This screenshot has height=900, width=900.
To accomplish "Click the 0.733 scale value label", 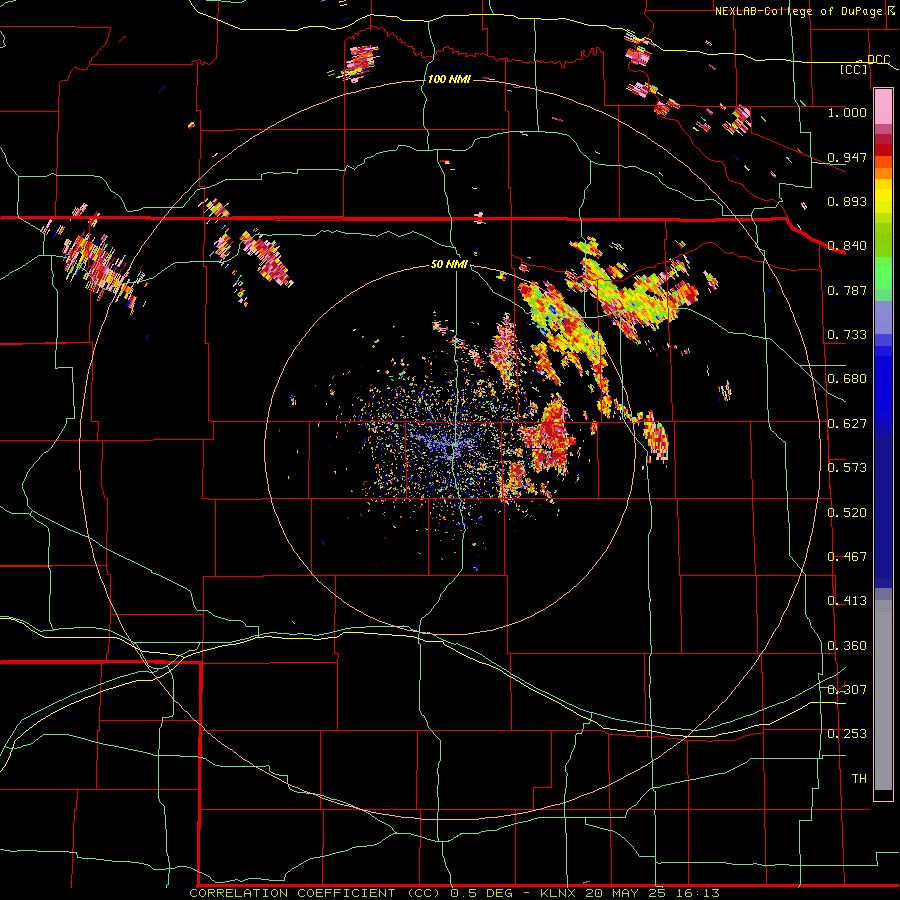I will click(x=847, y=335).
